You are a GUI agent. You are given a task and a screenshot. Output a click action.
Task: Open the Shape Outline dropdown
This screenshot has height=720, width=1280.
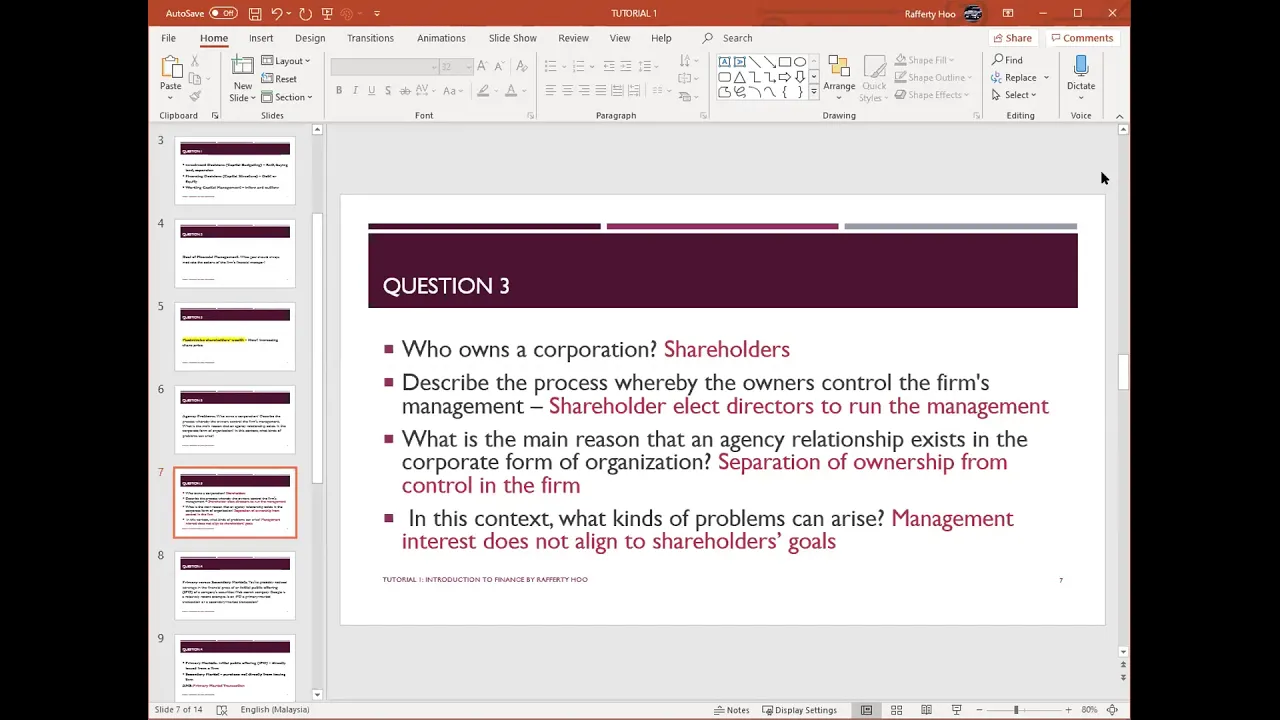coord(932,77)
